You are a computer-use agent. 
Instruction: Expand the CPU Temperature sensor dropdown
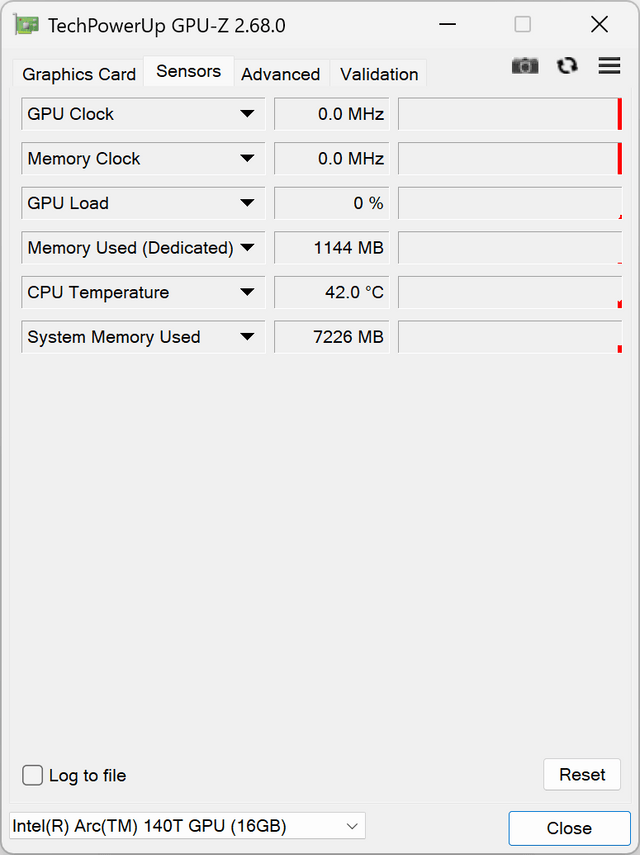(x=247, y=292)
